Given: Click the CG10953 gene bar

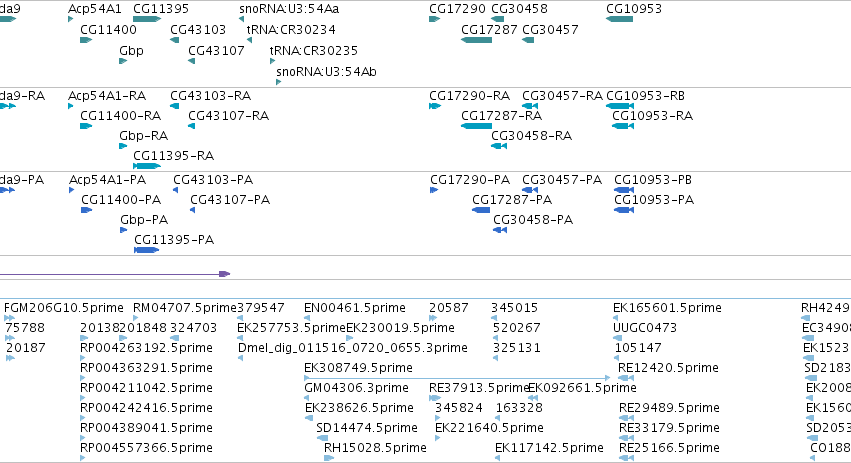Looking at the screenshot, I should [619, 19].
